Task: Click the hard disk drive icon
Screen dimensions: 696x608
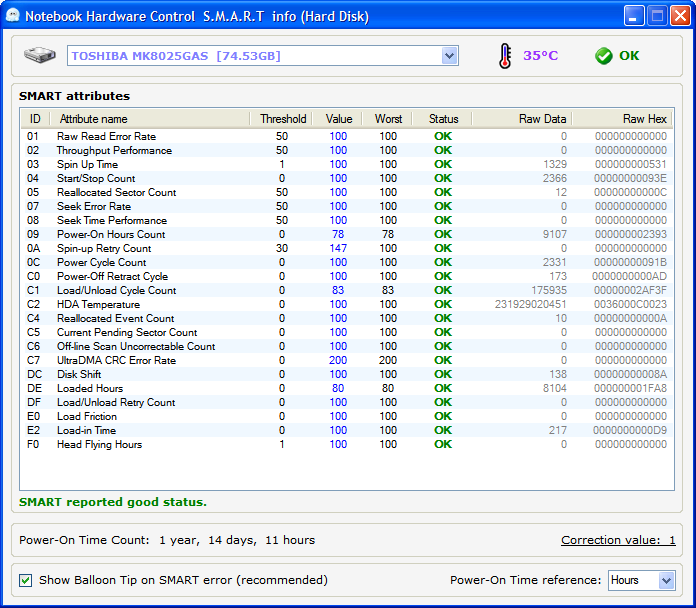Action: 40,55
